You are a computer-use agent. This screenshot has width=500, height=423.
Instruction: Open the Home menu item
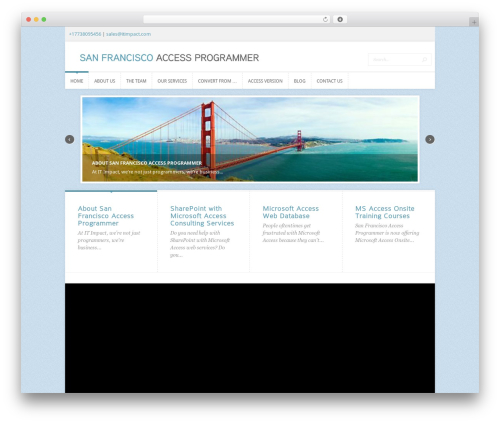77,81
